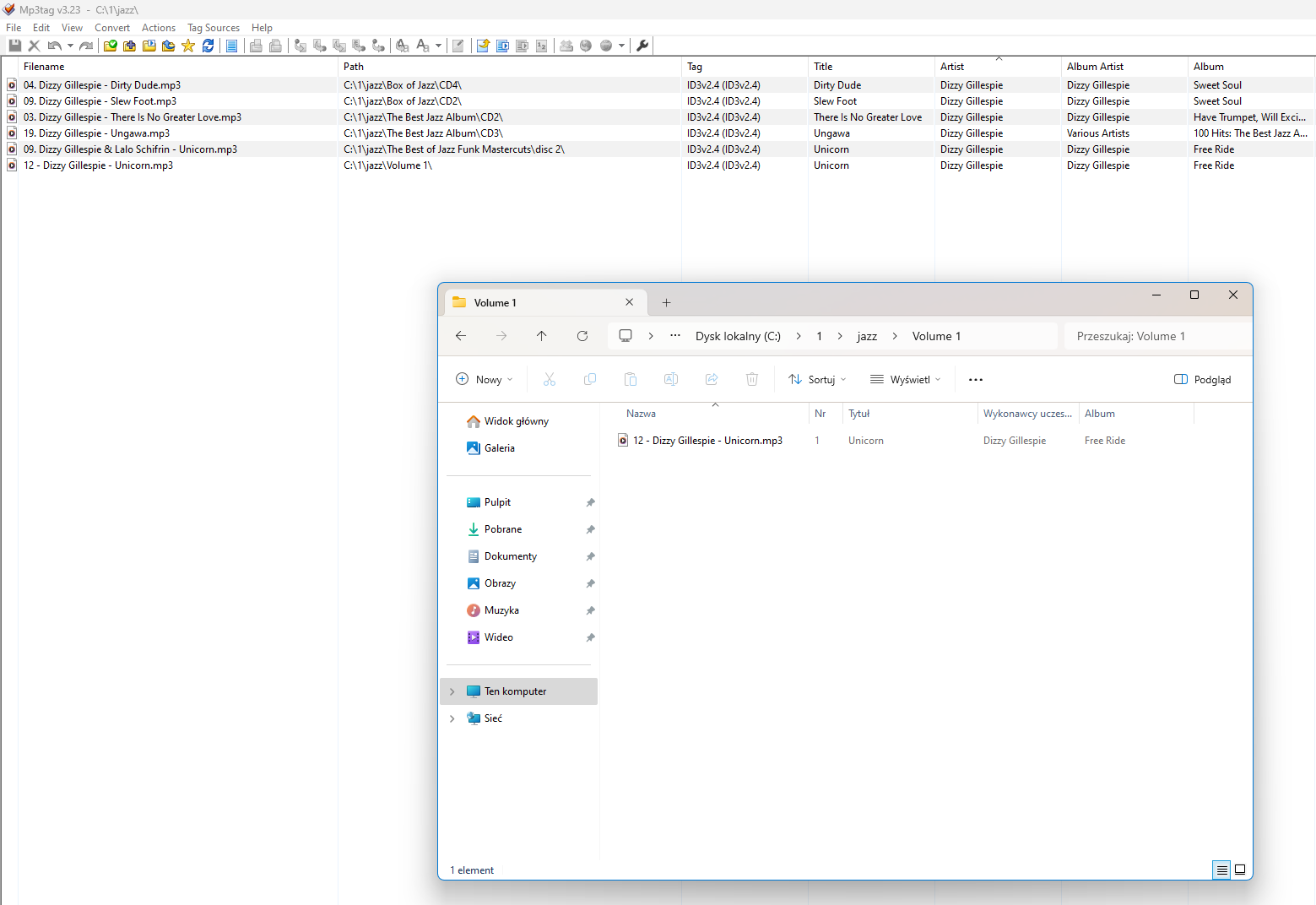Screen dimensions: 1316x905
Task: Click the Rename icon in Explorer toolbar
Action: (x=671, y=380)
